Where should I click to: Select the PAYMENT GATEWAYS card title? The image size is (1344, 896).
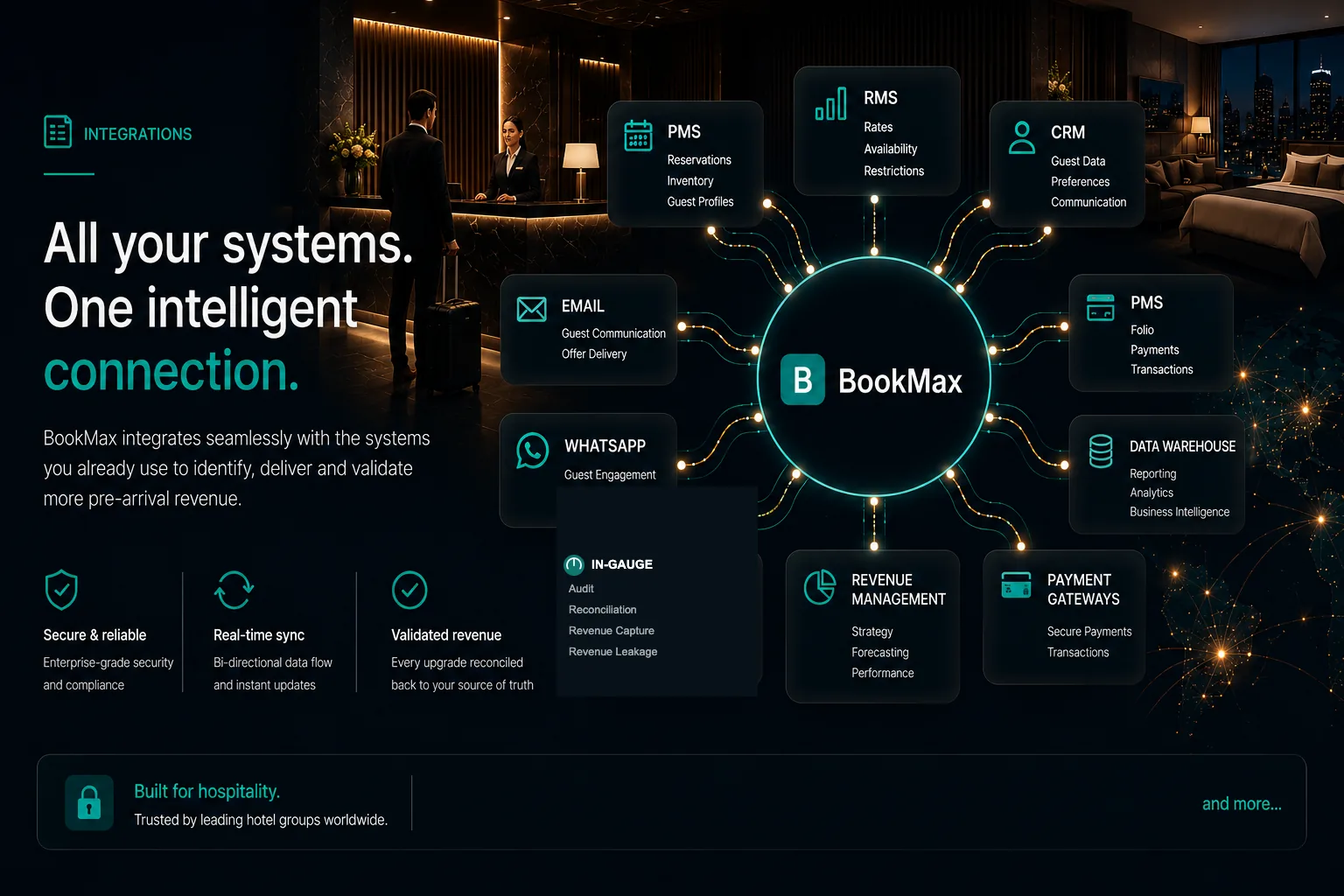[x=1083, y=590]
